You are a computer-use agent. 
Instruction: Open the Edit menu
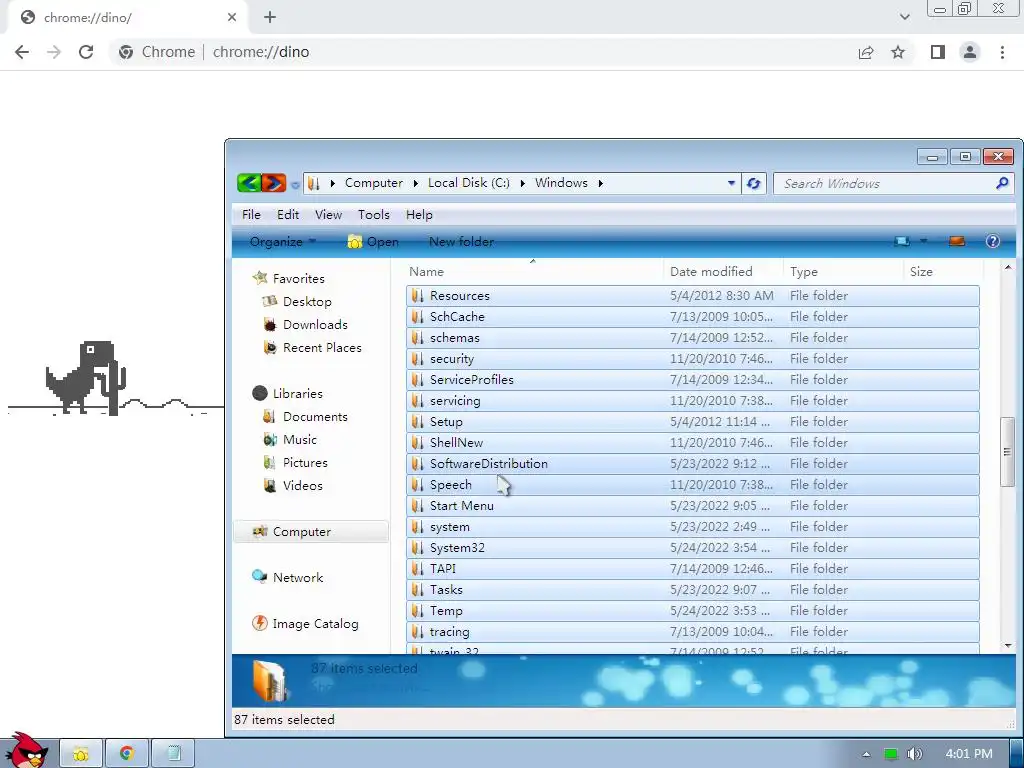coord(288,215)
